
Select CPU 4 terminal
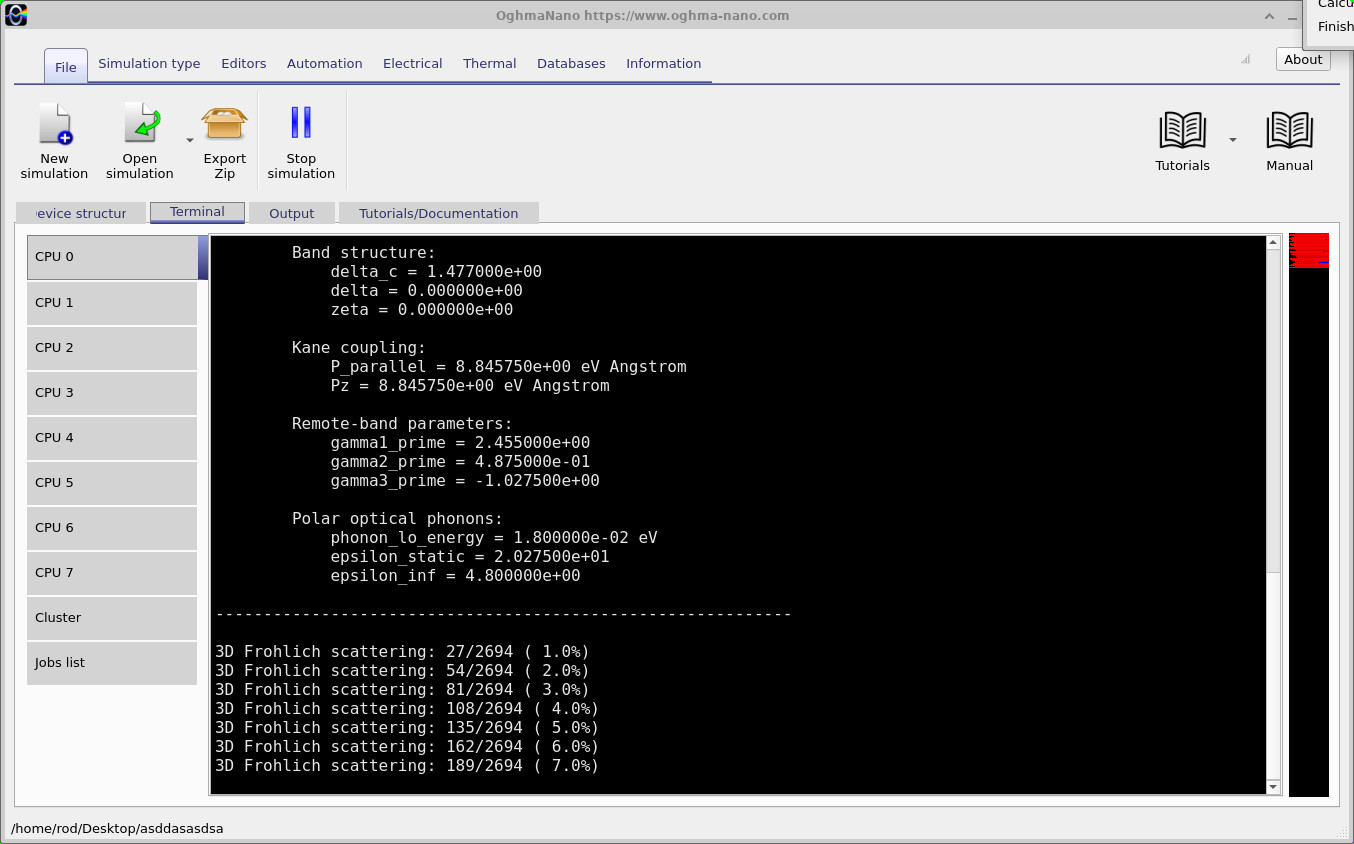point(112,438)
